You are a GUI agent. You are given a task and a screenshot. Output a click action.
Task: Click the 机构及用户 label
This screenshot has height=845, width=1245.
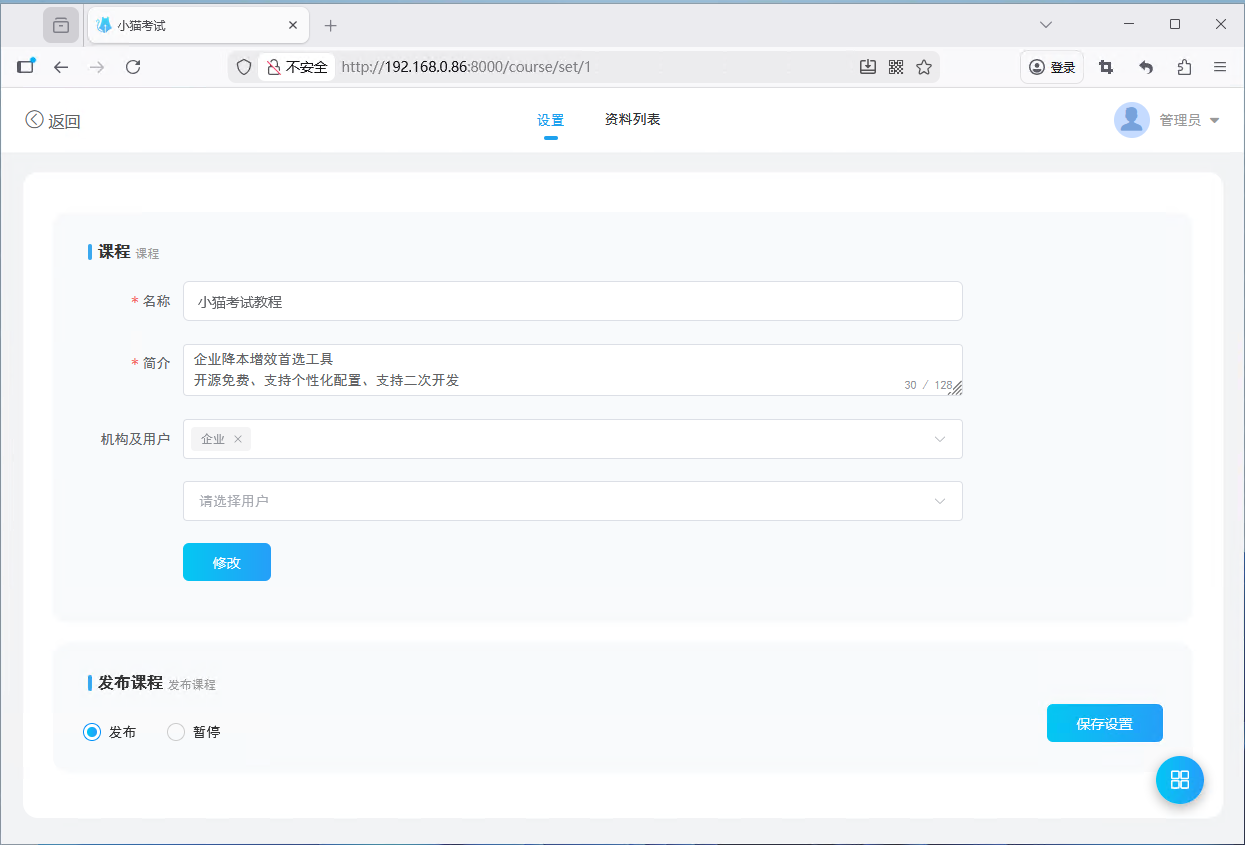135,439
